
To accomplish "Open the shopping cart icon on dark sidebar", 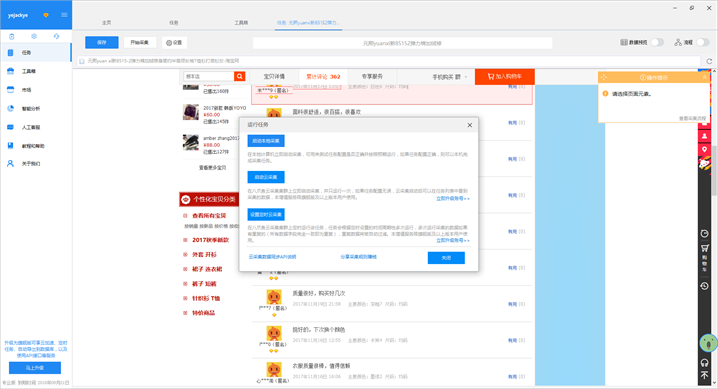I will click(704, 249).
